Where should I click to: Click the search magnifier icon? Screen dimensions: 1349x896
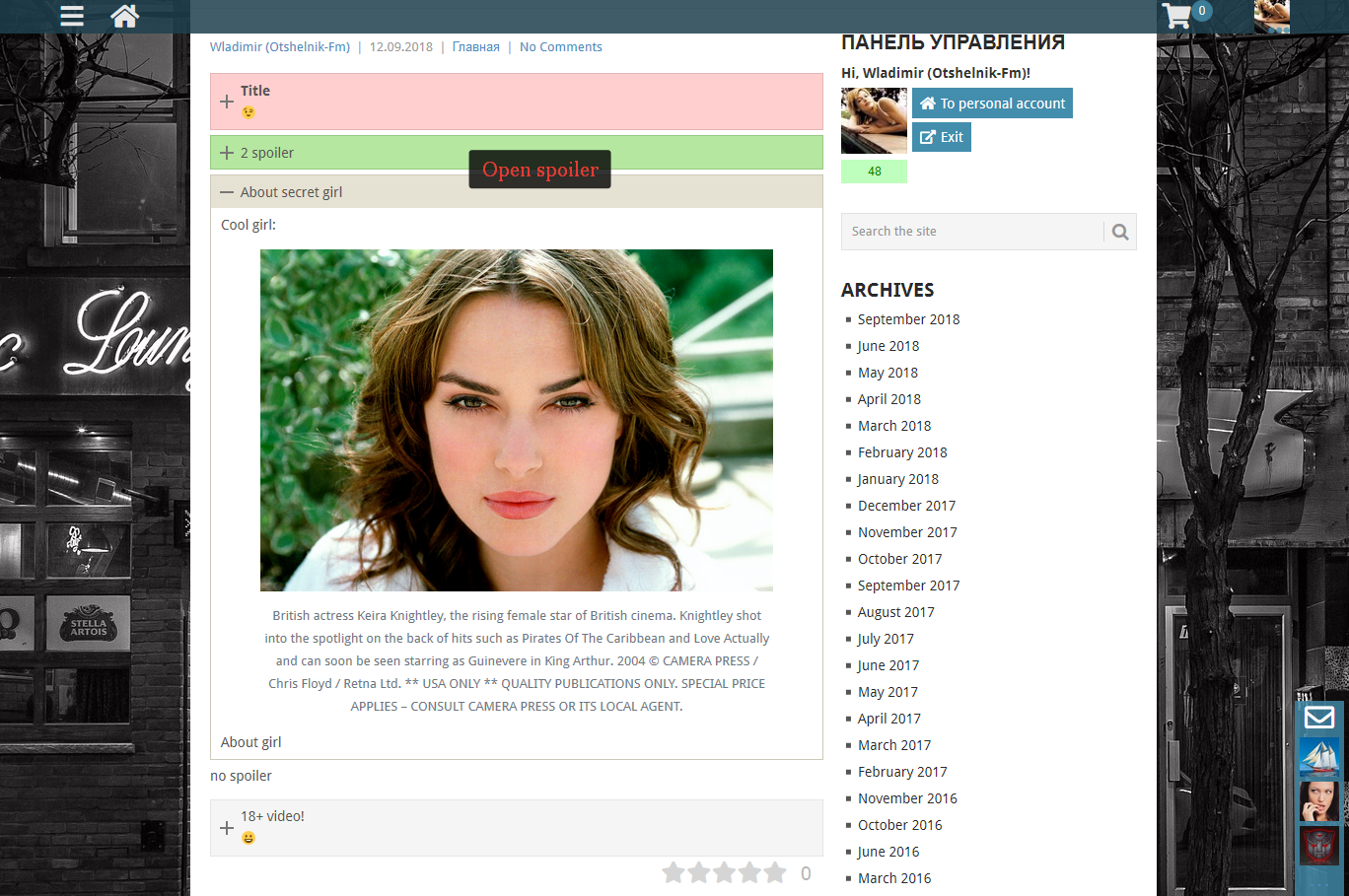point(1120,232)
